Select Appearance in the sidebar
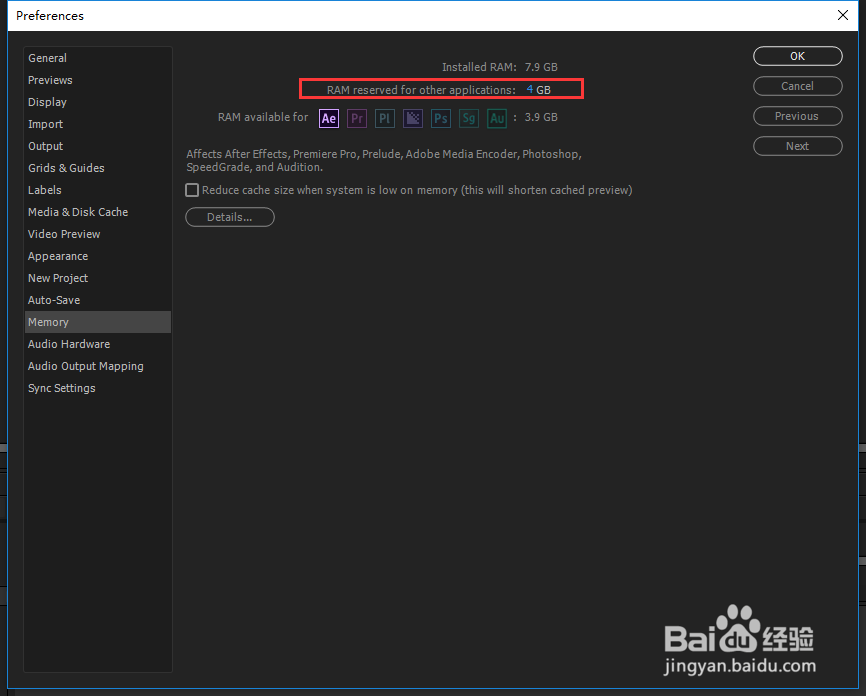 coord(98,256)
